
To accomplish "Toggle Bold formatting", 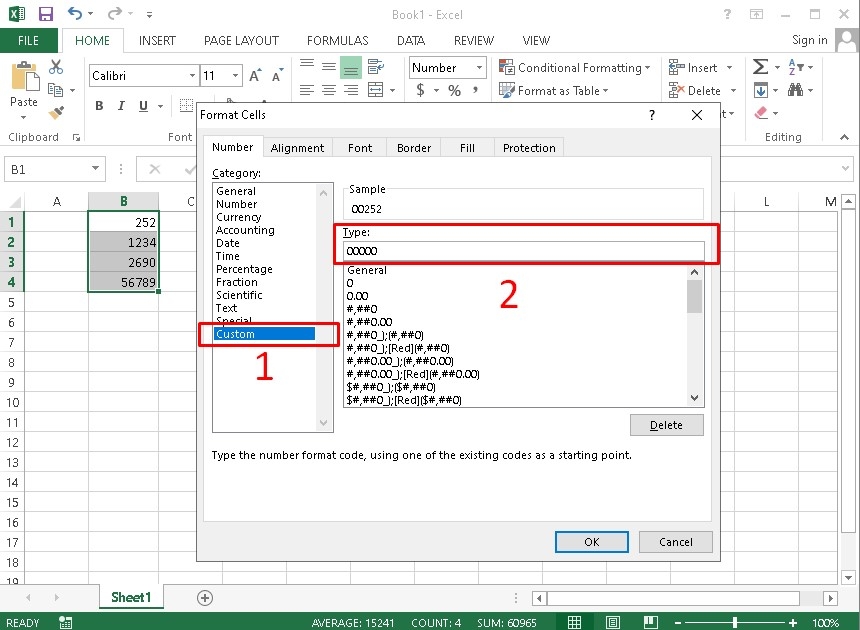I will coord(99,106).
